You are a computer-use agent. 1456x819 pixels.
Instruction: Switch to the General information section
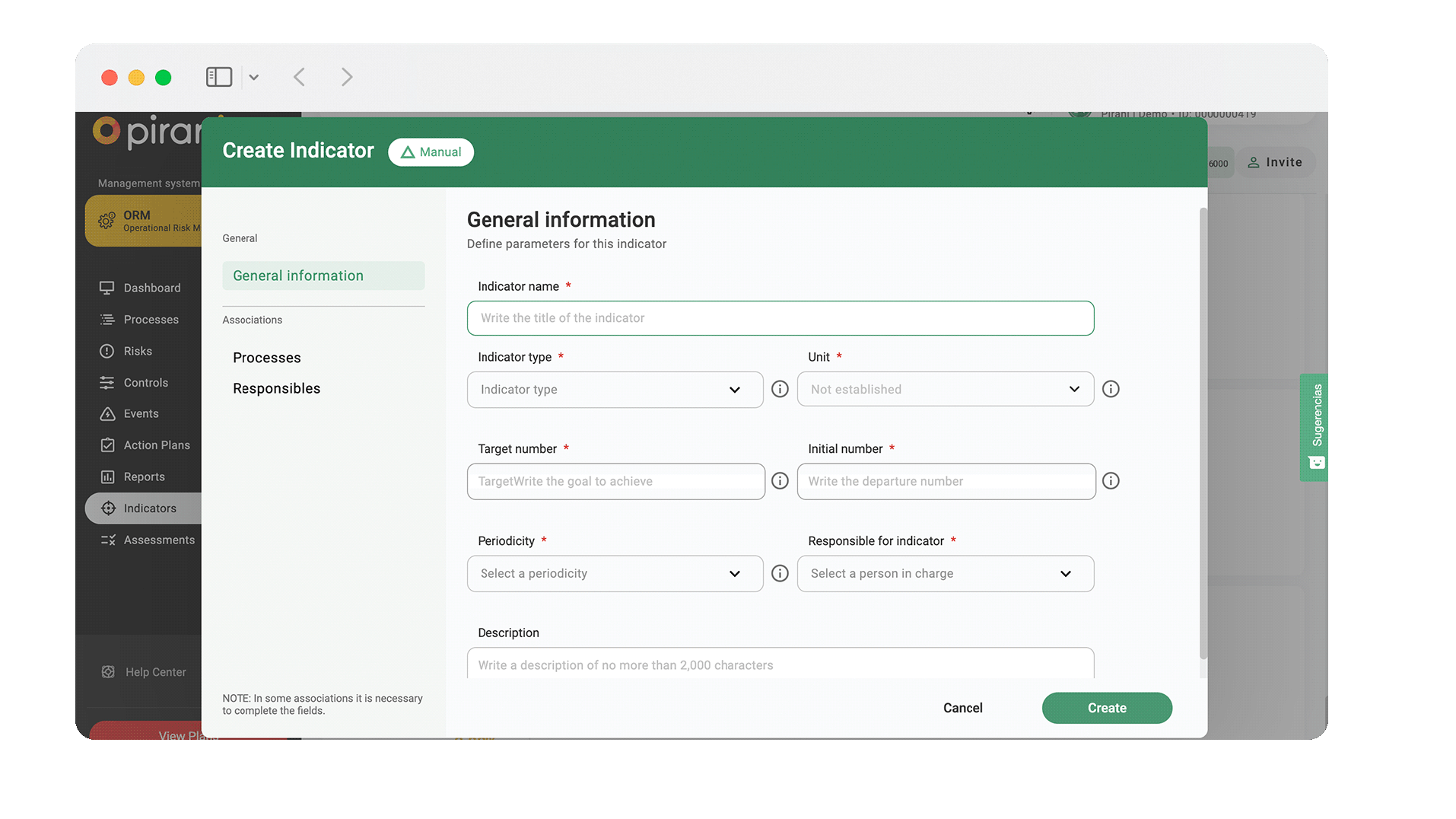pos(298,275)
